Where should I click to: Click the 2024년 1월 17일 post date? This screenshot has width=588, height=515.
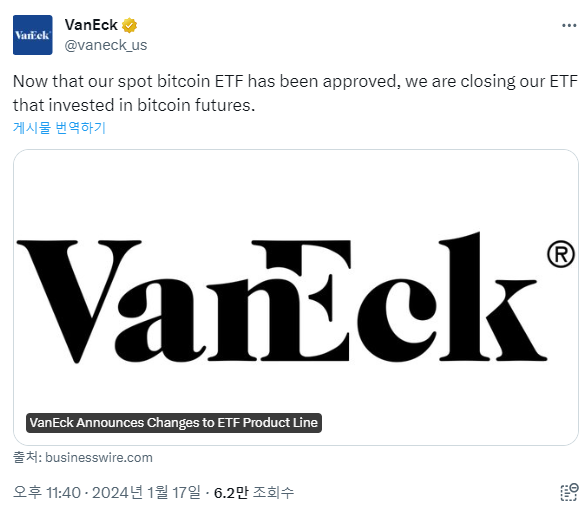click(146, 492)
